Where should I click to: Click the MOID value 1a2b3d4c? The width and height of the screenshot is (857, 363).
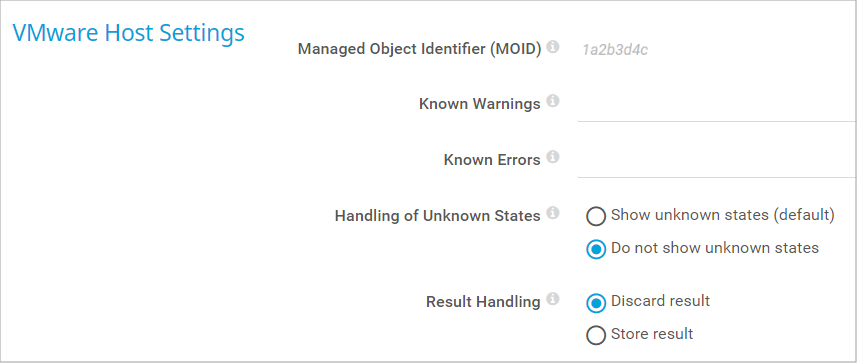click(x=615, y=50)
